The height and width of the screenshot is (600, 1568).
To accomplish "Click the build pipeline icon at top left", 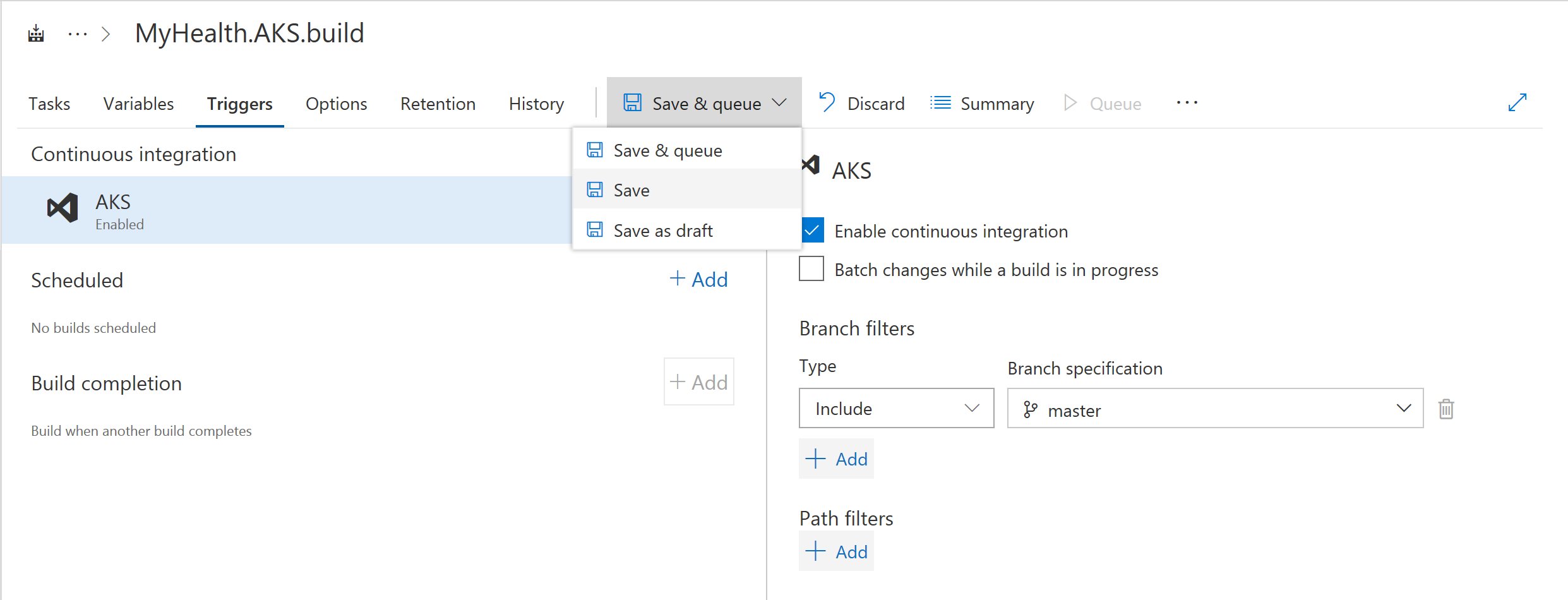I will click(36, 33).
